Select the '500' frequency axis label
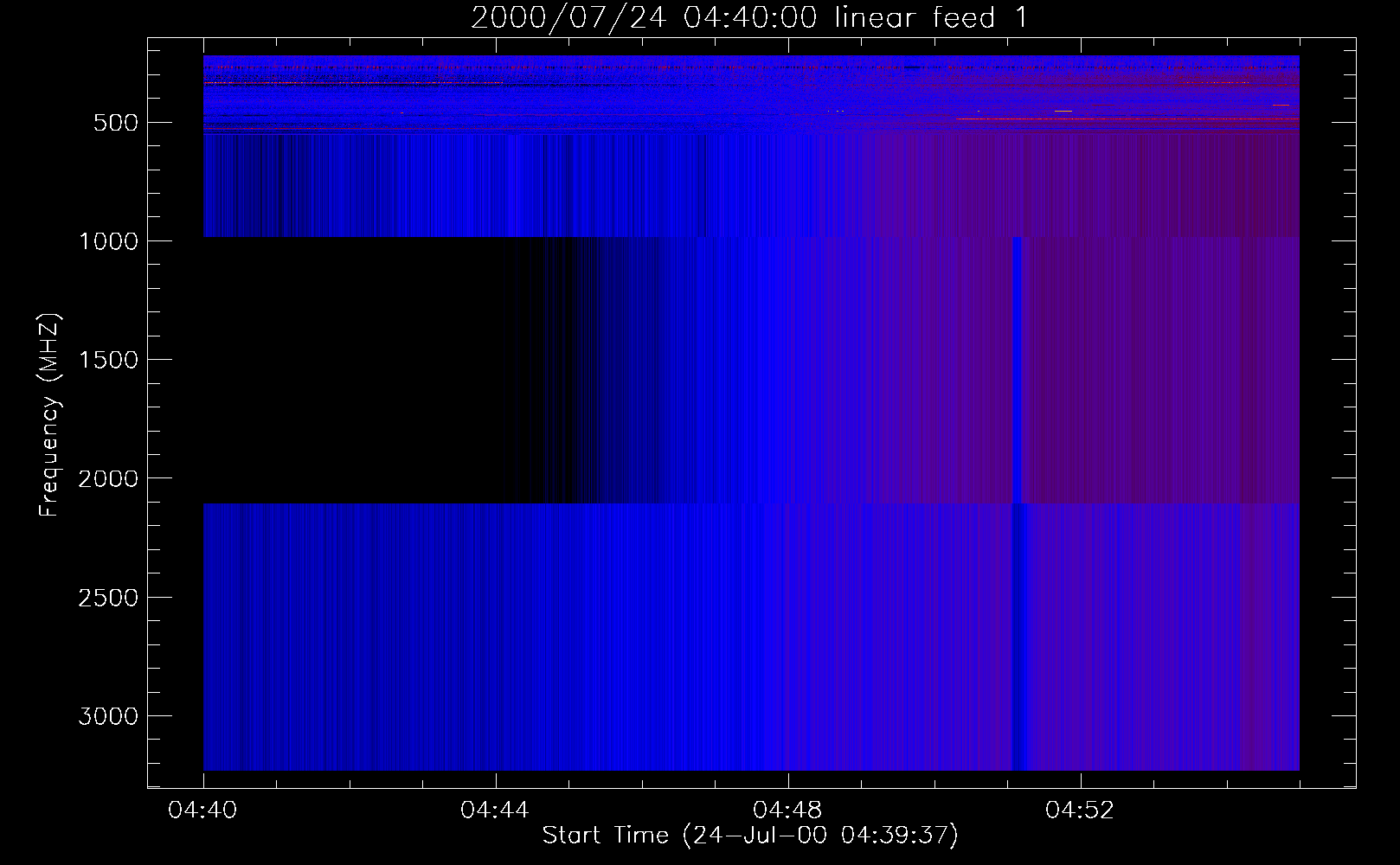 click(116, 123)
